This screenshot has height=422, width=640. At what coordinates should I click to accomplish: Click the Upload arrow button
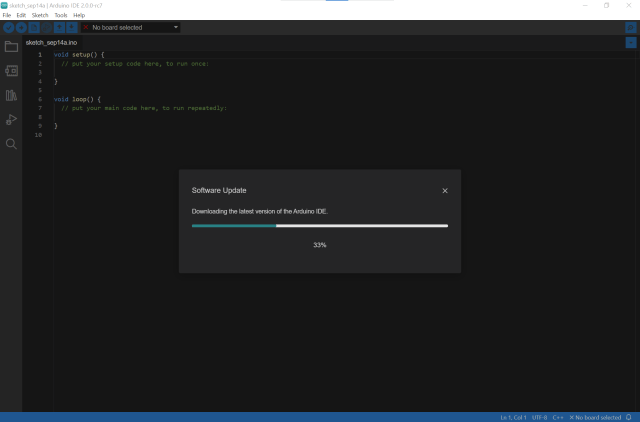[21, 27]
